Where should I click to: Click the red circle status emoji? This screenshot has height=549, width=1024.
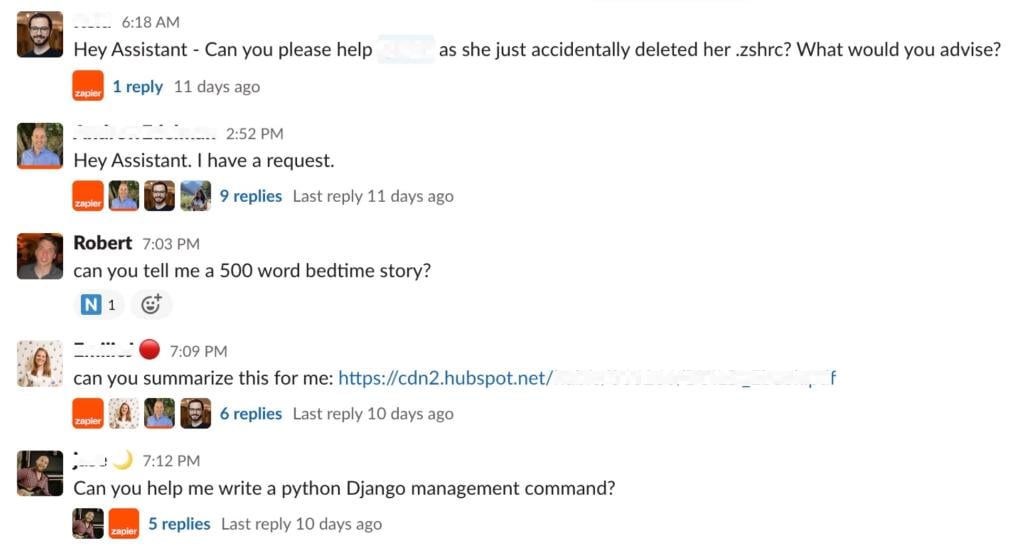tap(149, 350)
